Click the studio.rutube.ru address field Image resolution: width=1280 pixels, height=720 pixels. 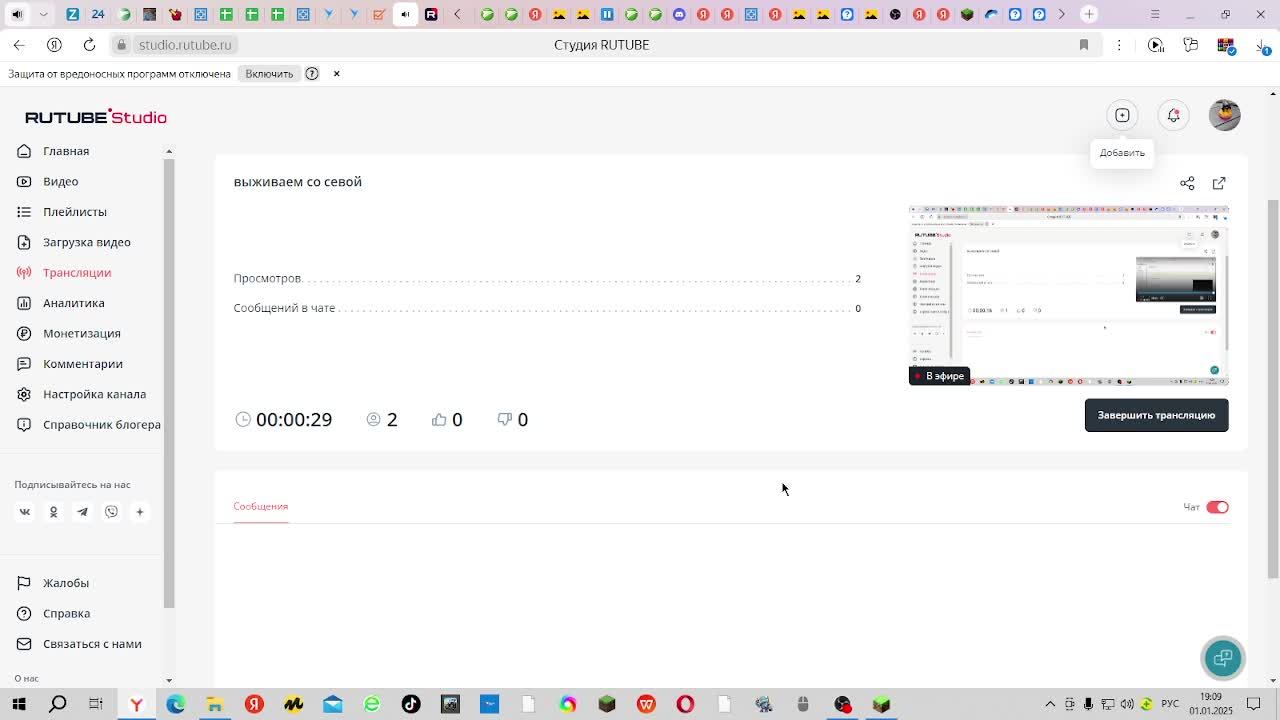click(185, 45)
